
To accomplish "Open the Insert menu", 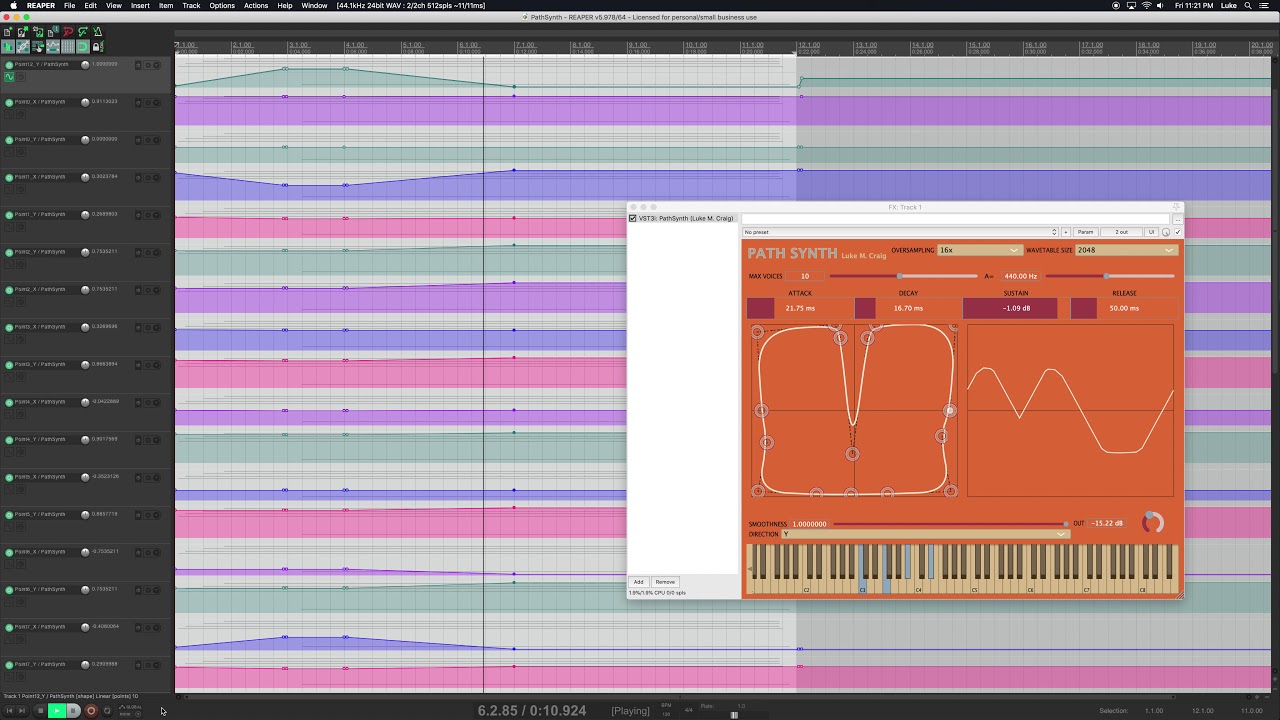I will (140, 5).
